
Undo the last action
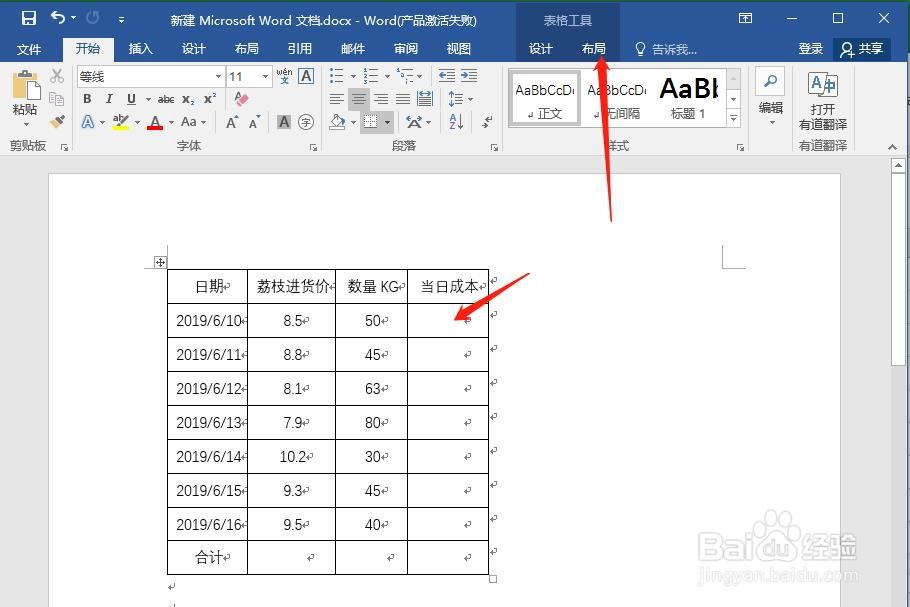57,18
